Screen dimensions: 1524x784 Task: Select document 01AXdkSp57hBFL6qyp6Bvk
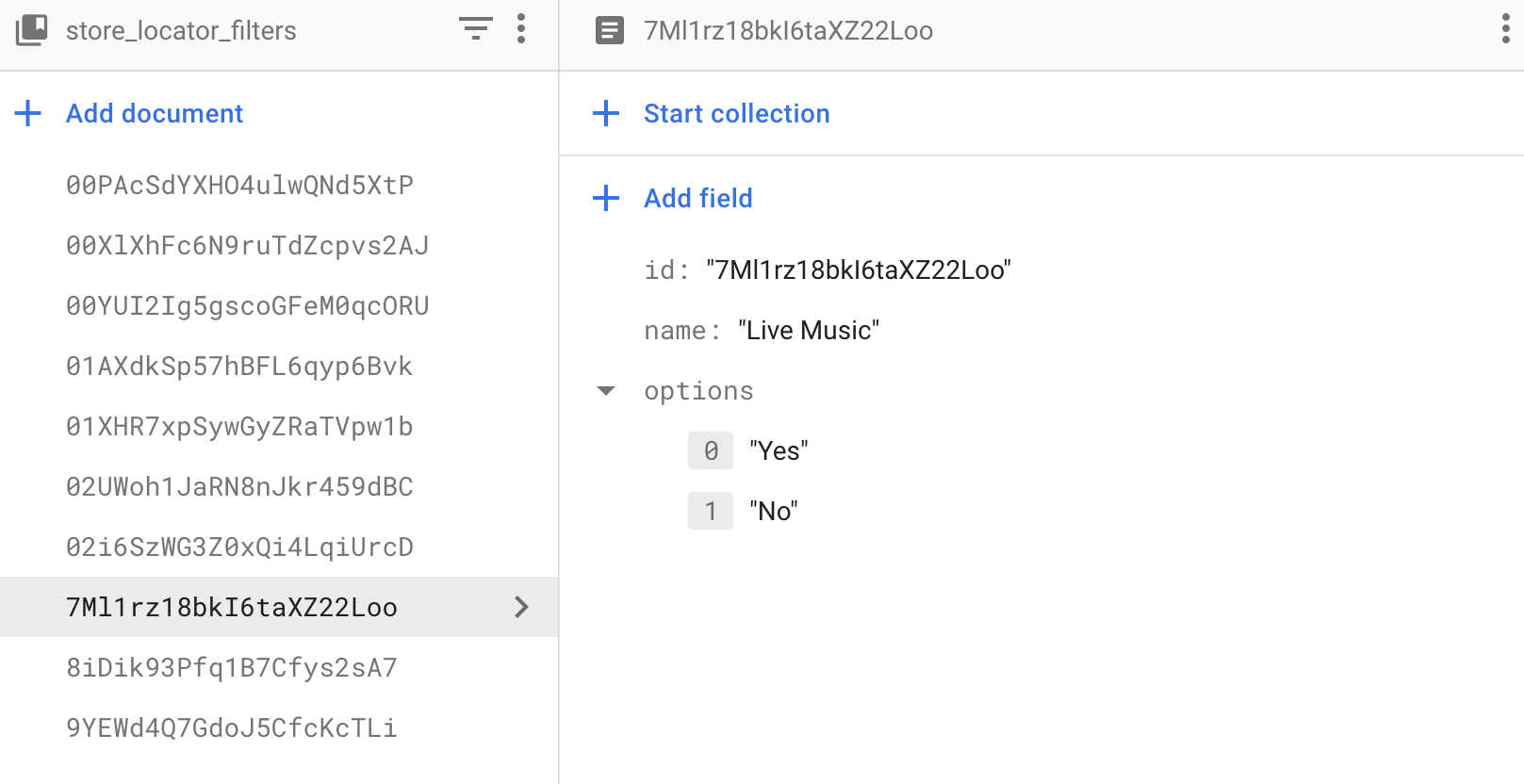239,366
